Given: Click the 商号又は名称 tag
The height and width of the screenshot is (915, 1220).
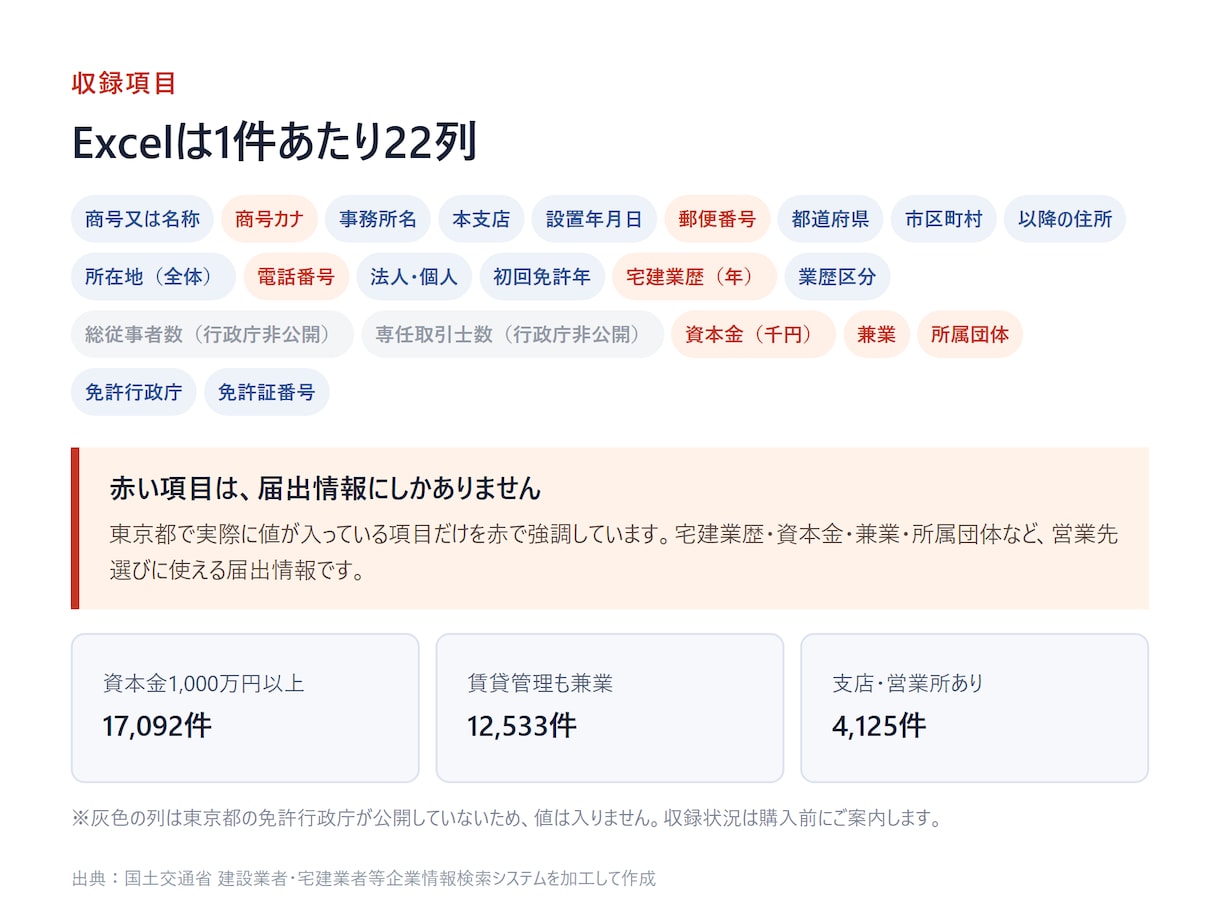Looking at the screenshot, I should [x=142, y=219].
